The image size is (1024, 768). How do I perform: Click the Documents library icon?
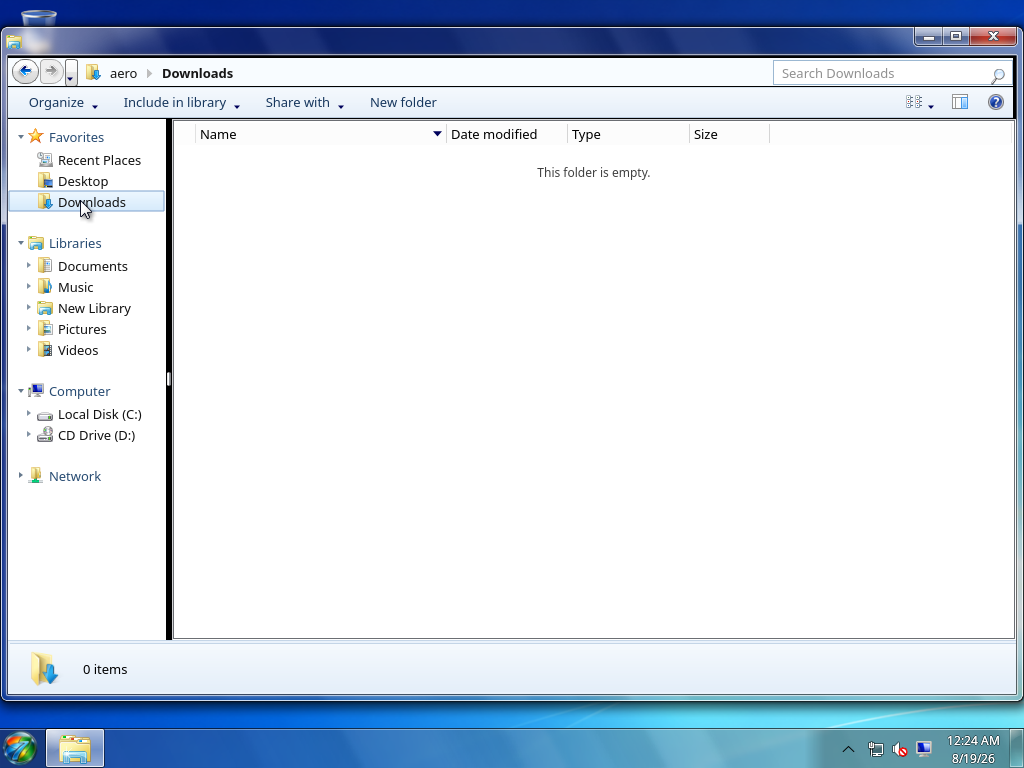[x=45, y=265]
